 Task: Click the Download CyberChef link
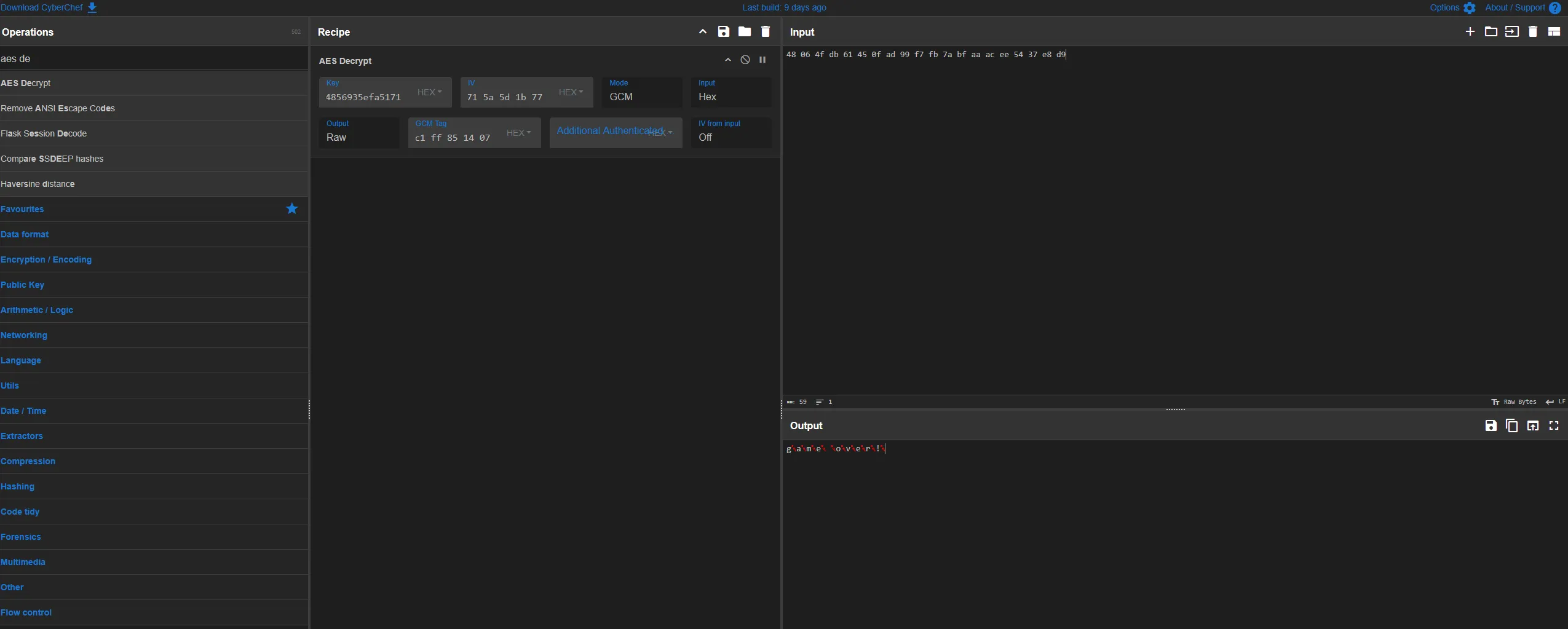[x=42, y=7]
